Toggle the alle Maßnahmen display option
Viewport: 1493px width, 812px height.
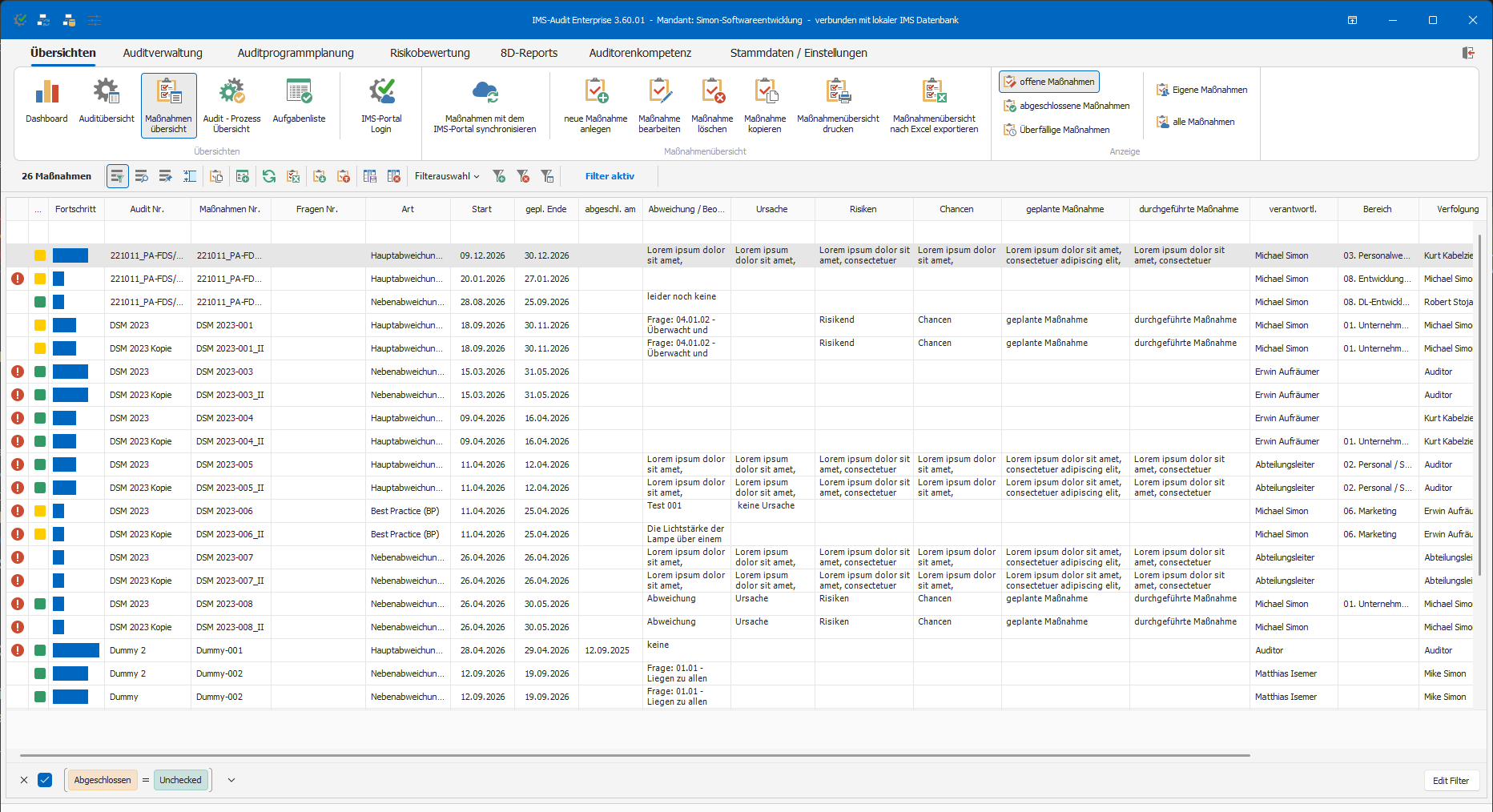pos(1195,122)
